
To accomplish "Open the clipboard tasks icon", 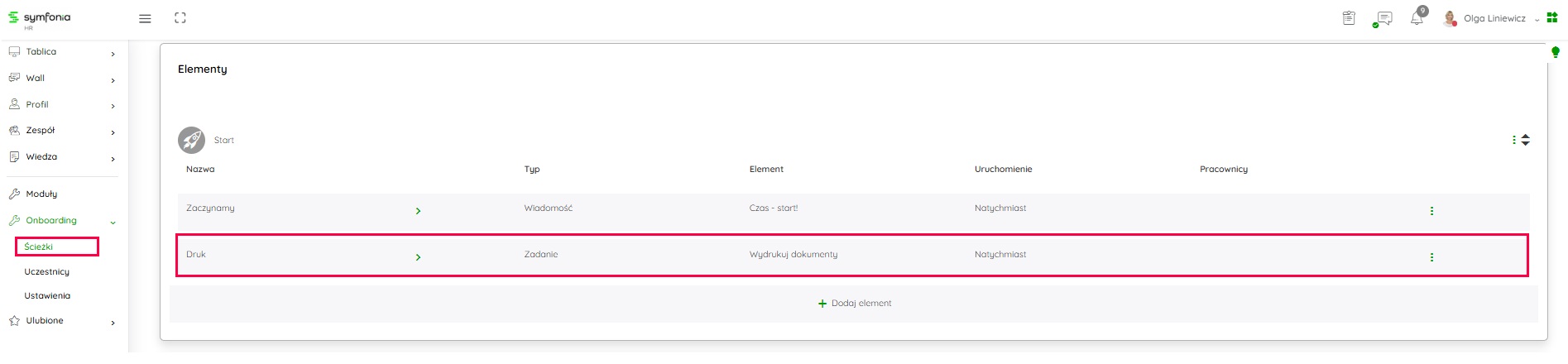I will (x=1349, y=18).
